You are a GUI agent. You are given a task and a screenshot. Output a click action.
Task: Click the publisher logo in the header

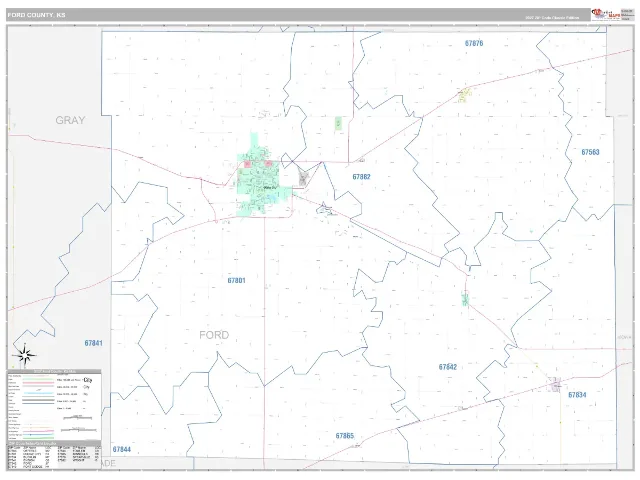point(606,15)
